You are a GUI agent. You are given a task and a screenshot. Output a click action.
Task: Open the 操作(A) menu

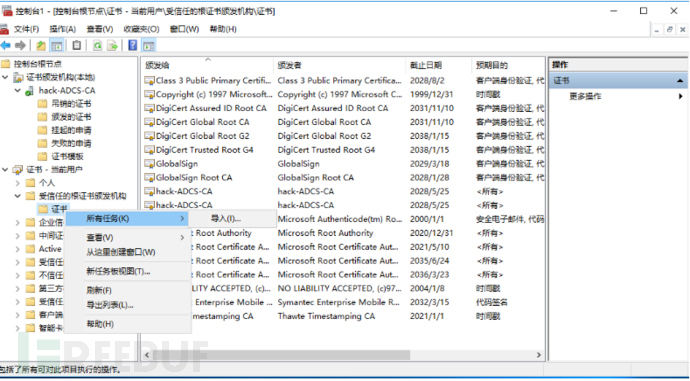pos(63,29)
